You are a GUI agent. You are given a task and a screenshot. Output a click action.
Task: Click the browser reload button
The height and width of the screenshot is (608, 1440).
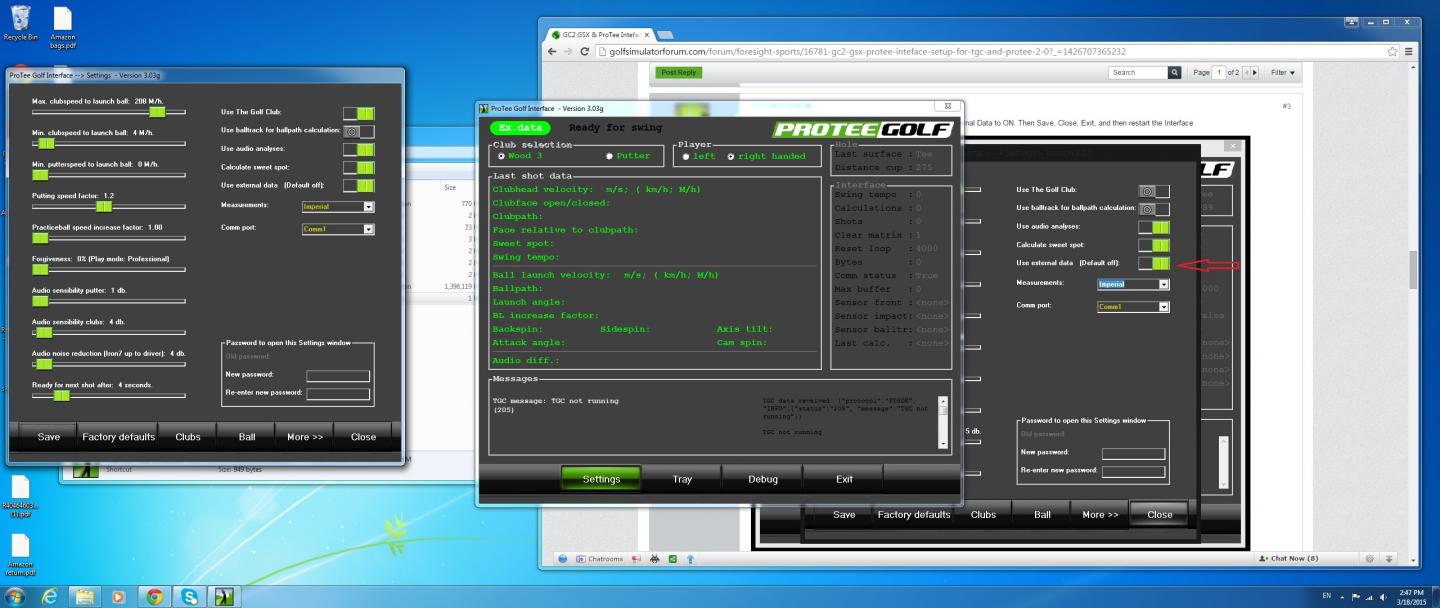pyautogui.click(x=585, y=52)
